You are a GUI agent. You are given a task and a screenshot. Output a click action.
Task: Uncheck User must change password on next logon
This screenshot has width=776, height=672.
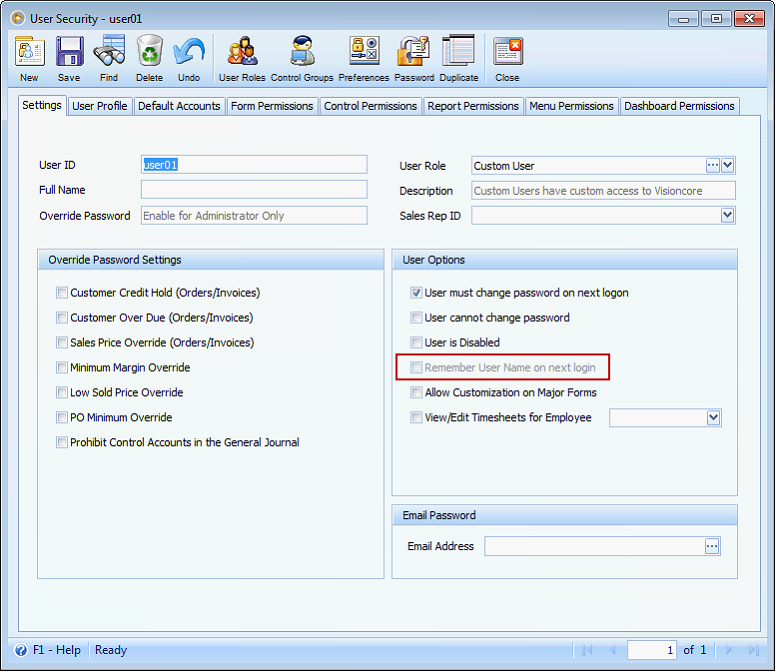[416, 293]
